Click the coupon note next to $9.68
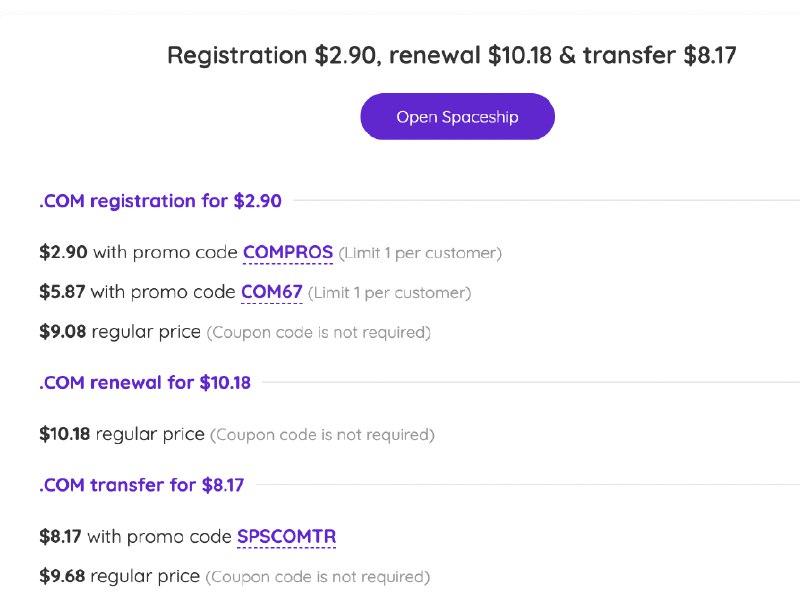The height and width of the screenshot is (601, 800). 317,577
